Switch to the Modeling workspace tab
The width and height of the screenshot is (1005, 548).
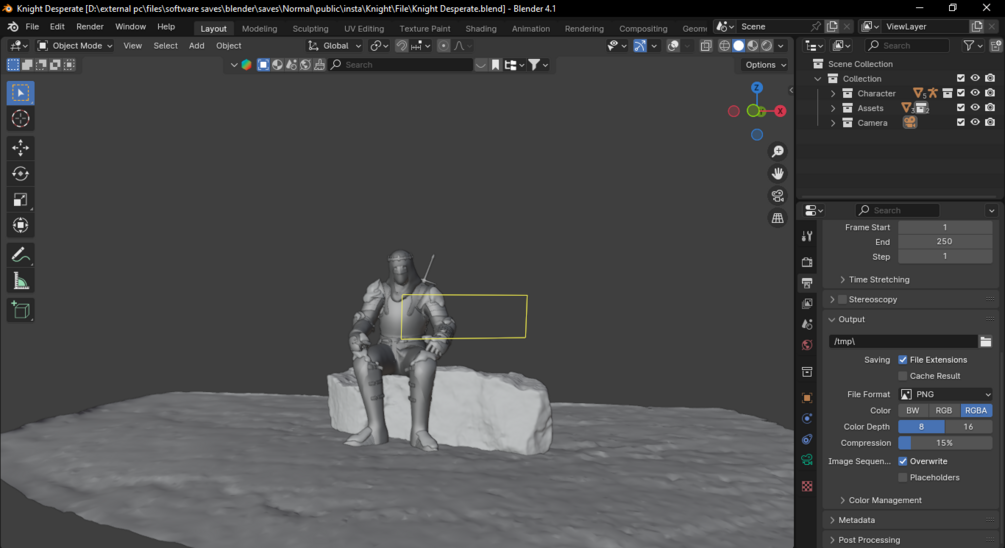point(260,28)
